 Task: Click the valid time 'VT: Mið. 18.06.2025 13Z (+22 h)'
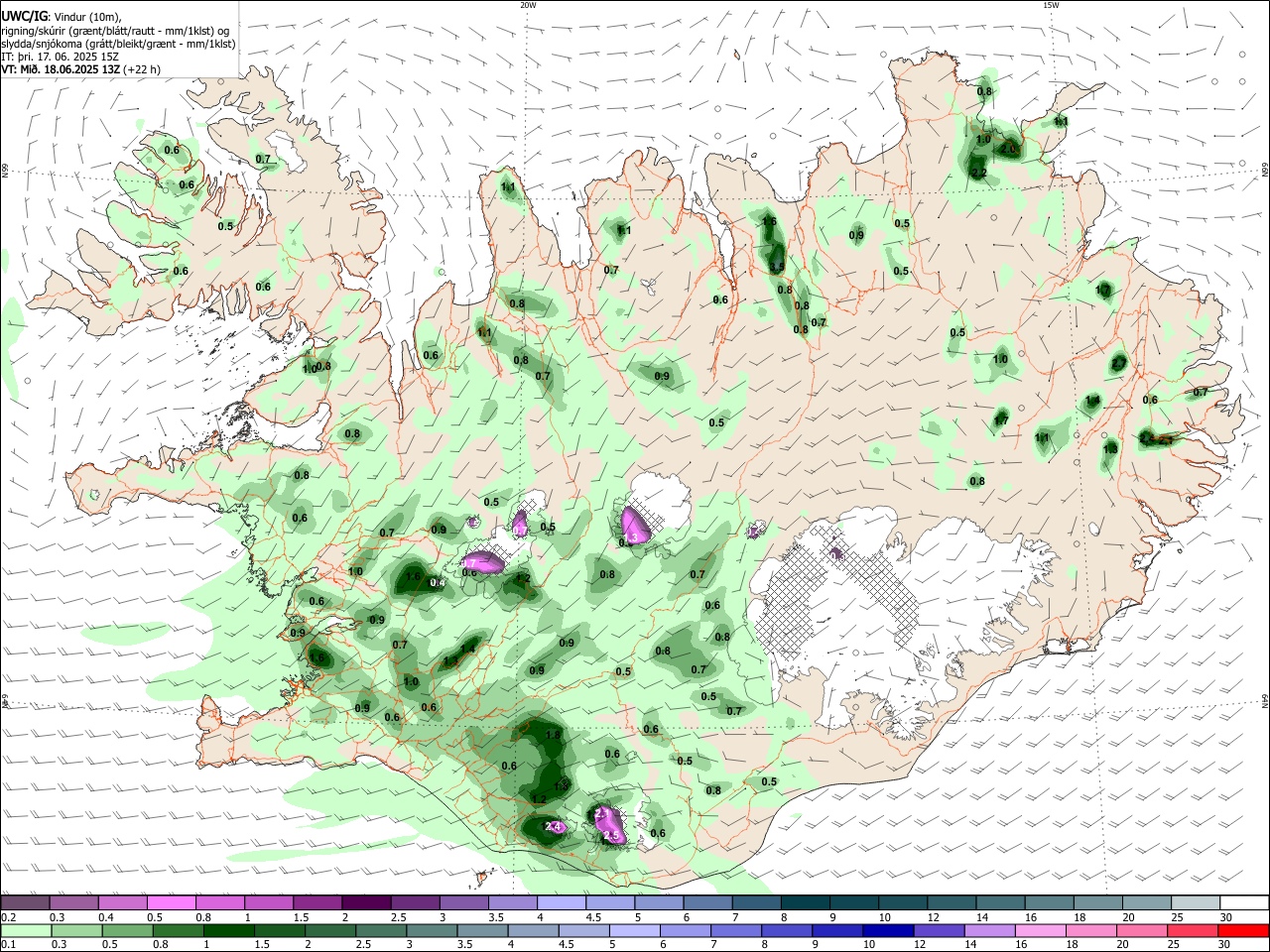point(80,69)
